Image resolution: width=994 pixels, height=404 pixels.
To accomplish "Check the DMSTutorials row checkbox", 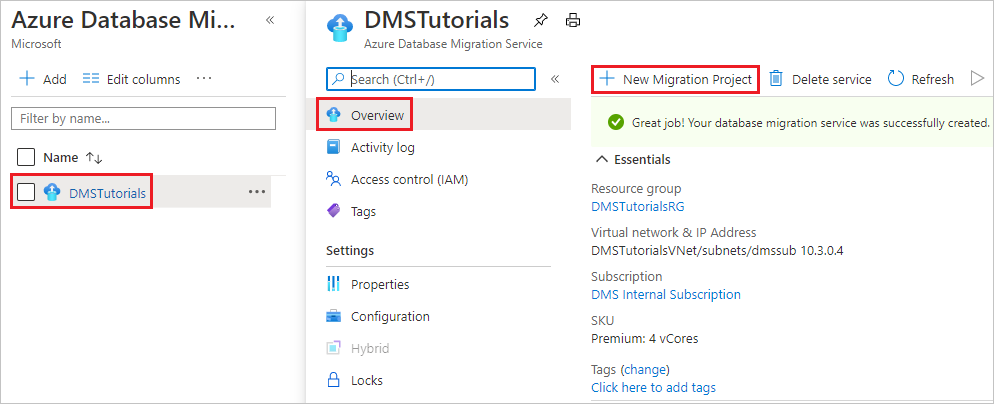I will 26,192.
